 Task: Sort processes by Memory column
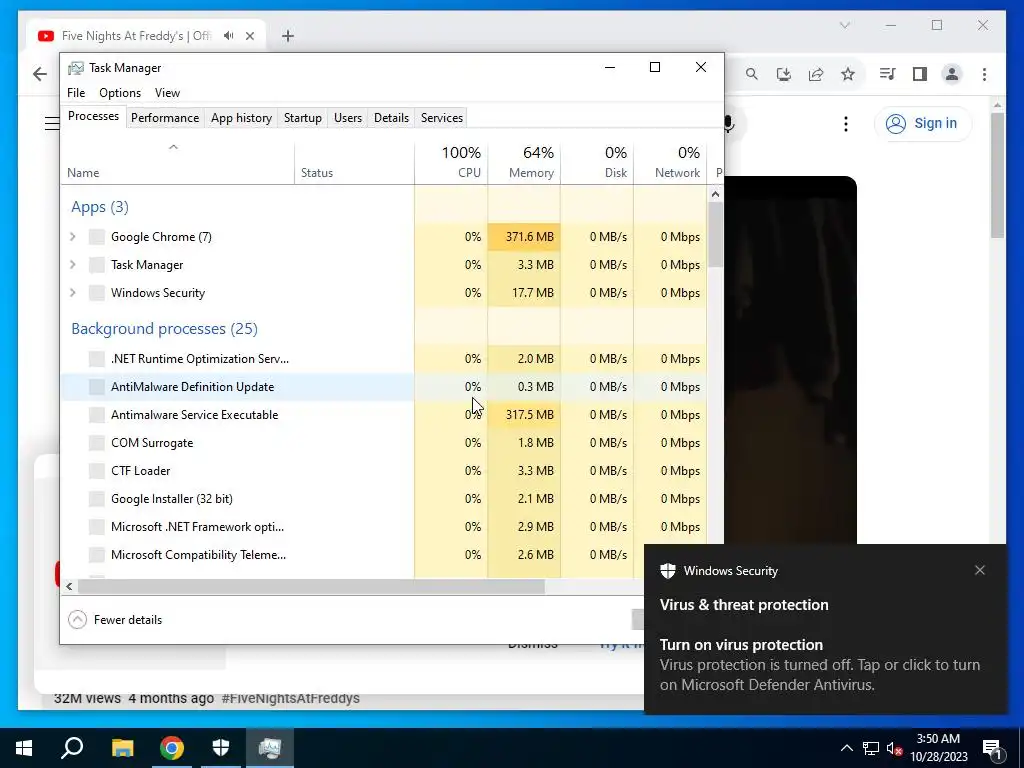[524, 163]
